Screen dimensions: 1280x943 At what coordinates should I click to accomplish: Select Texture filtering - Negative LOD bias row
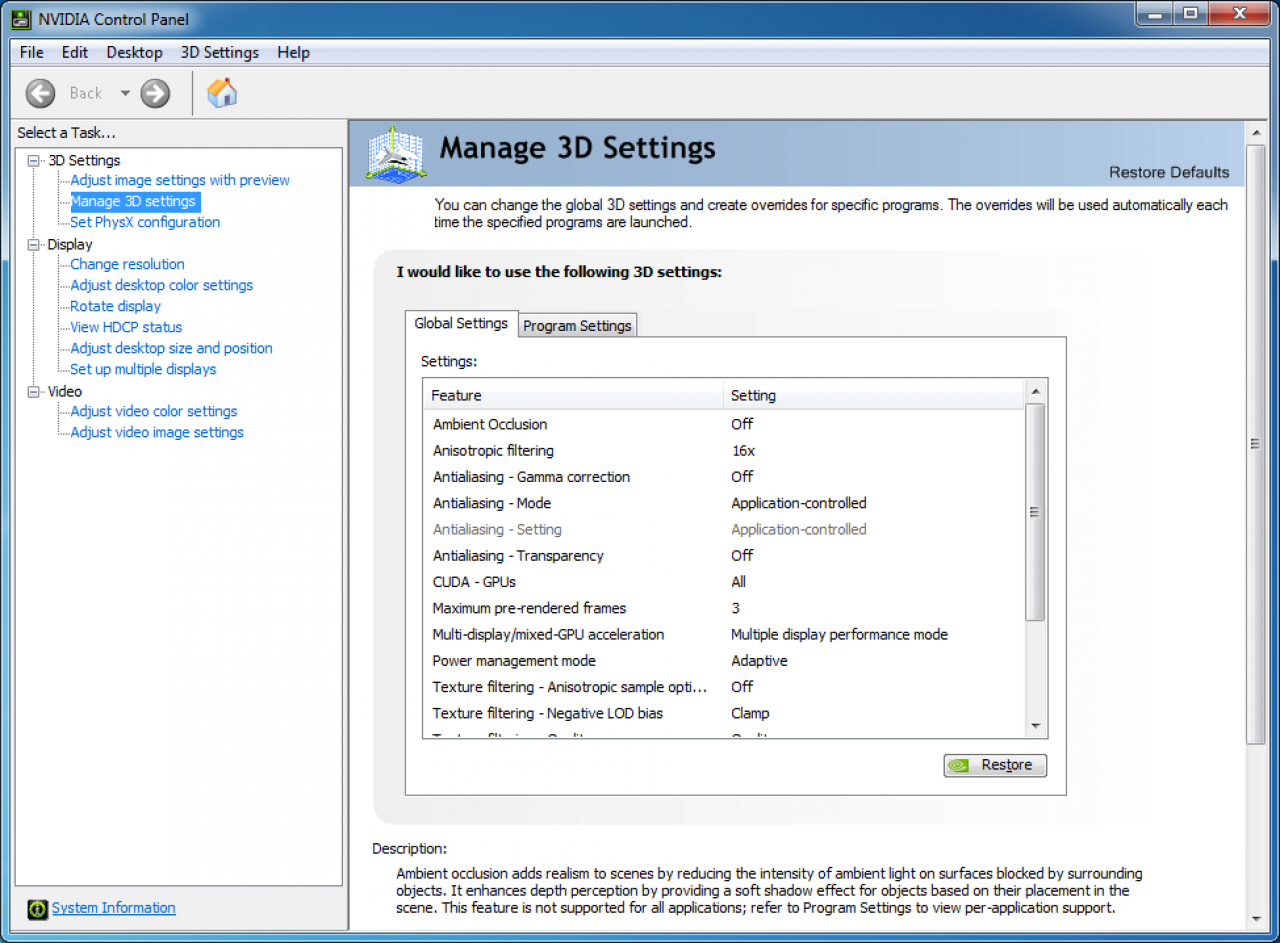724,713
